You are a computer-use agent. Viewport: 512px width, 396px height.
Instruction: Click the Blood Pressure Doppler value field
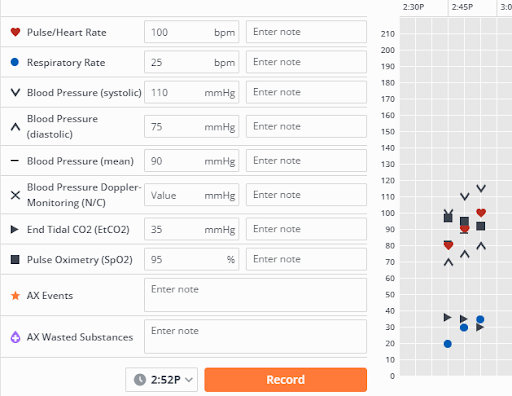click(192, 195)
